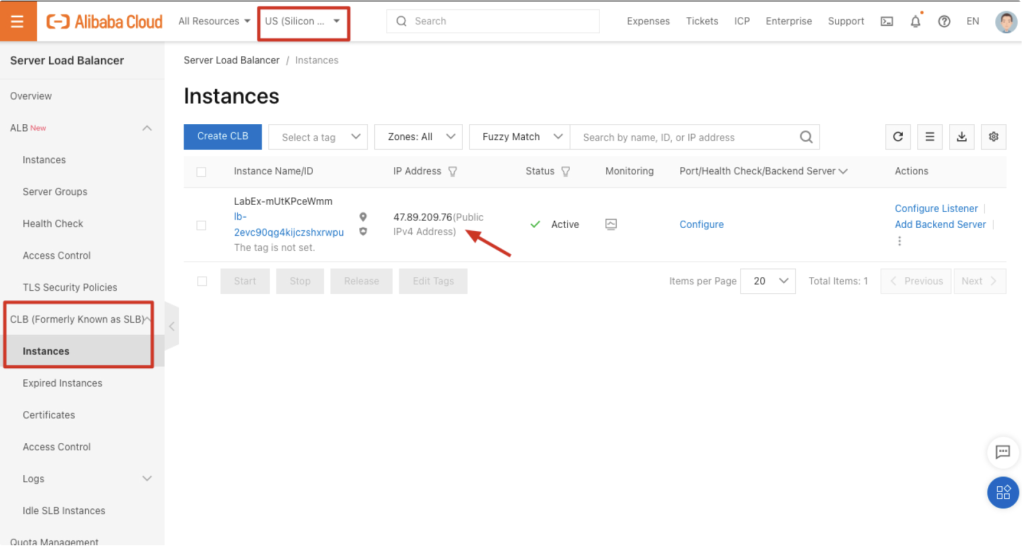Download the instance list
This screenshot has height=547, width=1024.
(x=961, y=137)
